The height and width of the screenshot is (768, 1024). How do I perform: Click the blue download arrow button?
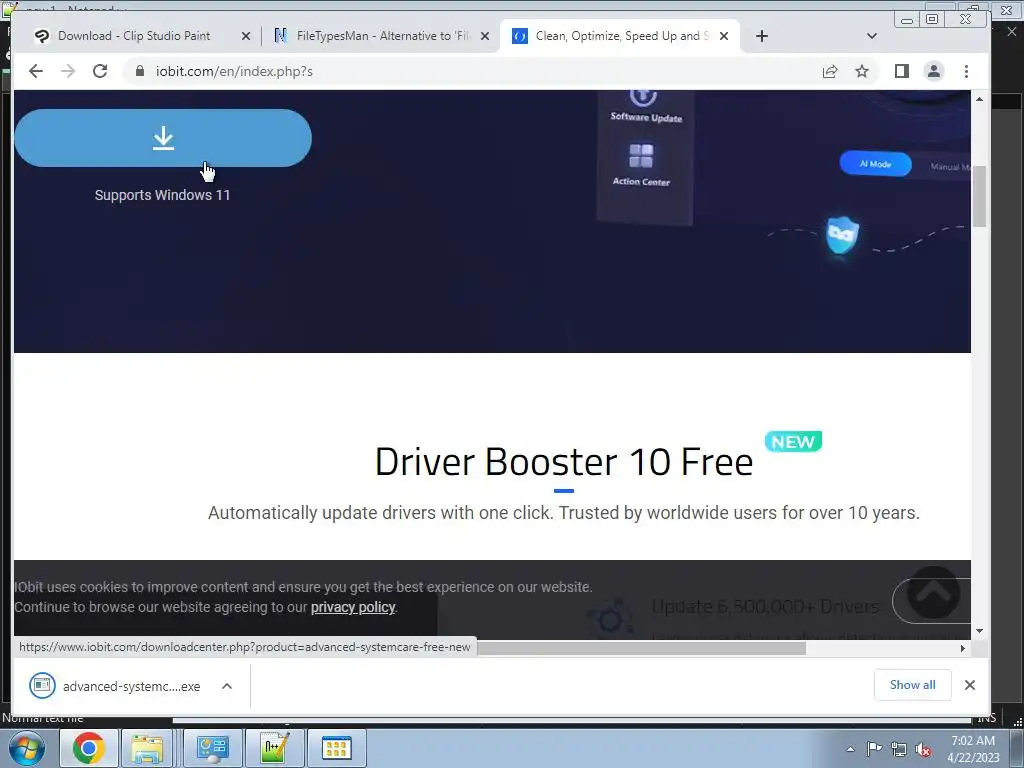(x=163, y=138)
